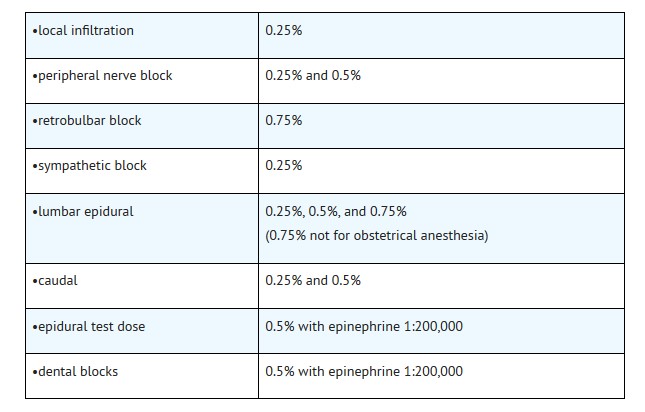Select the dental blocks concentration text

(364, 372)
